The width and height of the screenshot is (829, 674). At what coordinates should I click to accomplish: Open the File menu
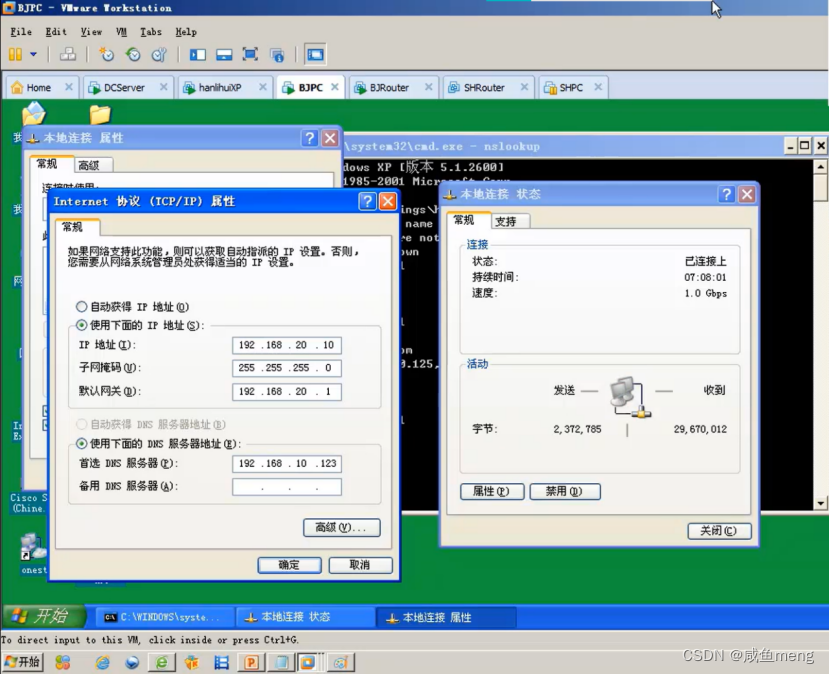21,32
